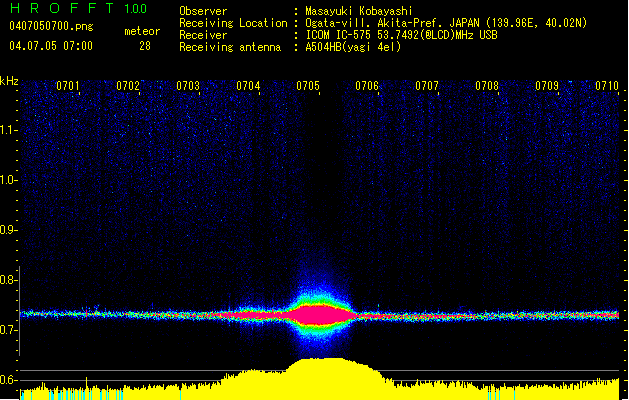Select the 0701 time marker
Viewport: 629px width, 400px height.
point(68,86)
